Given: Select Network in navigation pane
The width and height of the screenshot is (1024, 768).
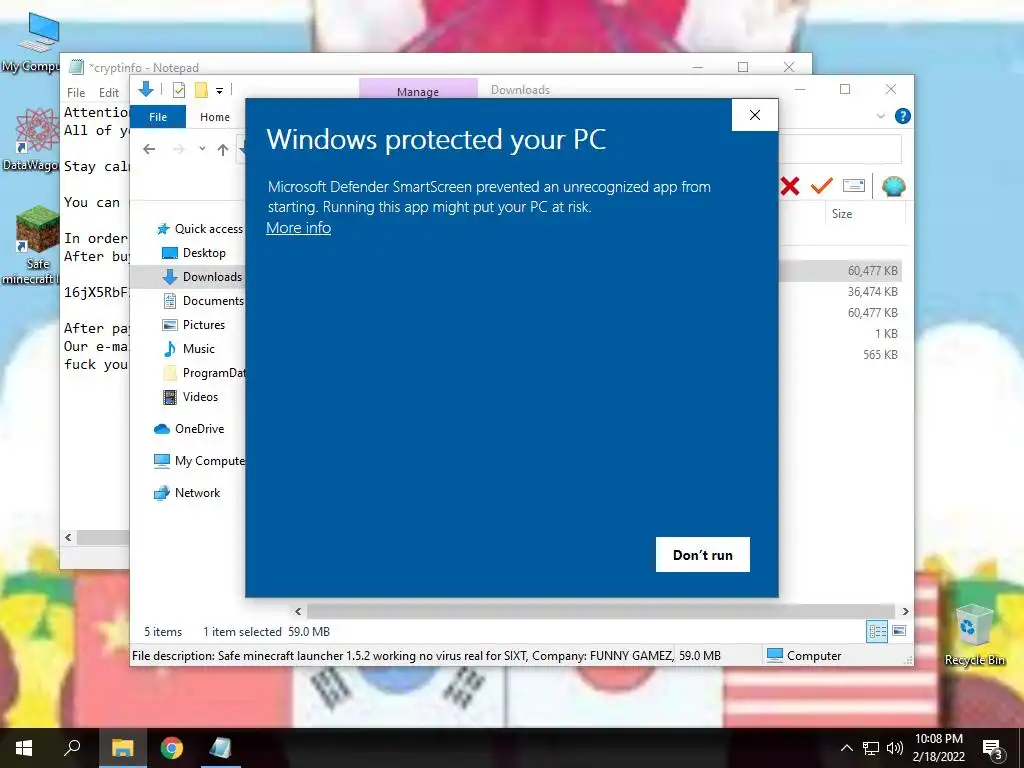Looking at the screenshot, I should coord(187,493).
